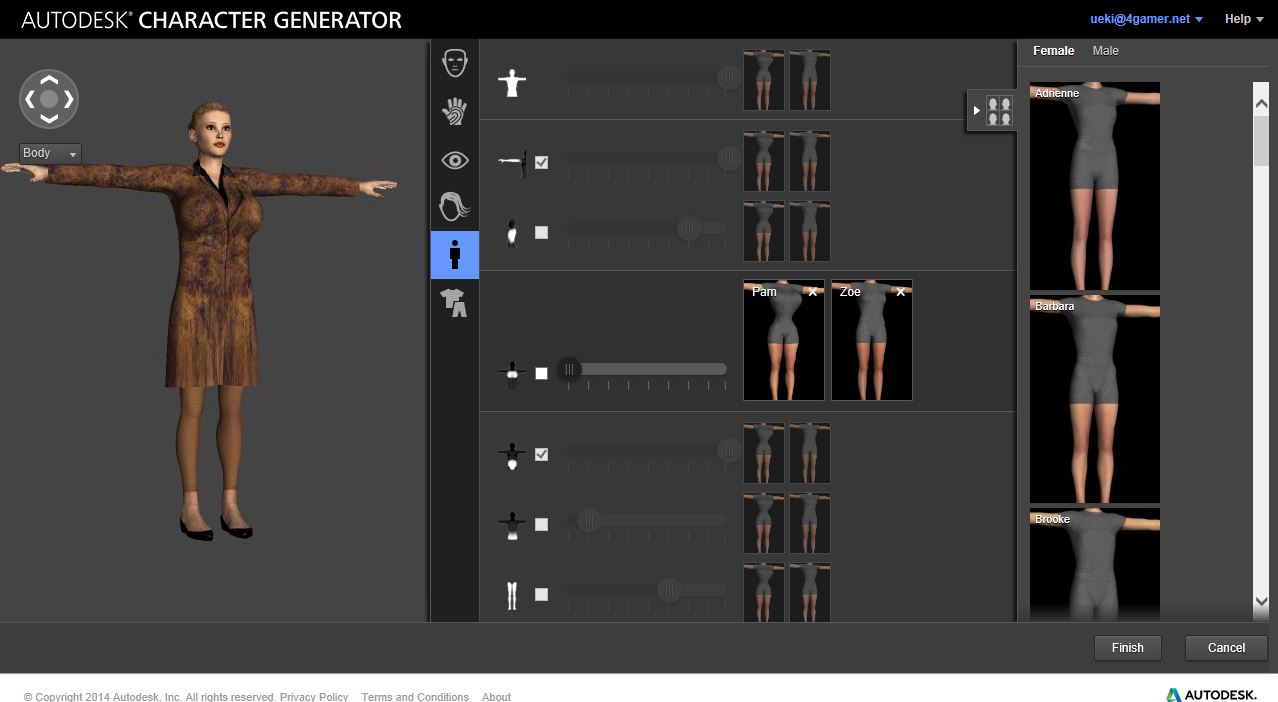
Task: Click the second thumbnail in the arms row
Action: 810,160
